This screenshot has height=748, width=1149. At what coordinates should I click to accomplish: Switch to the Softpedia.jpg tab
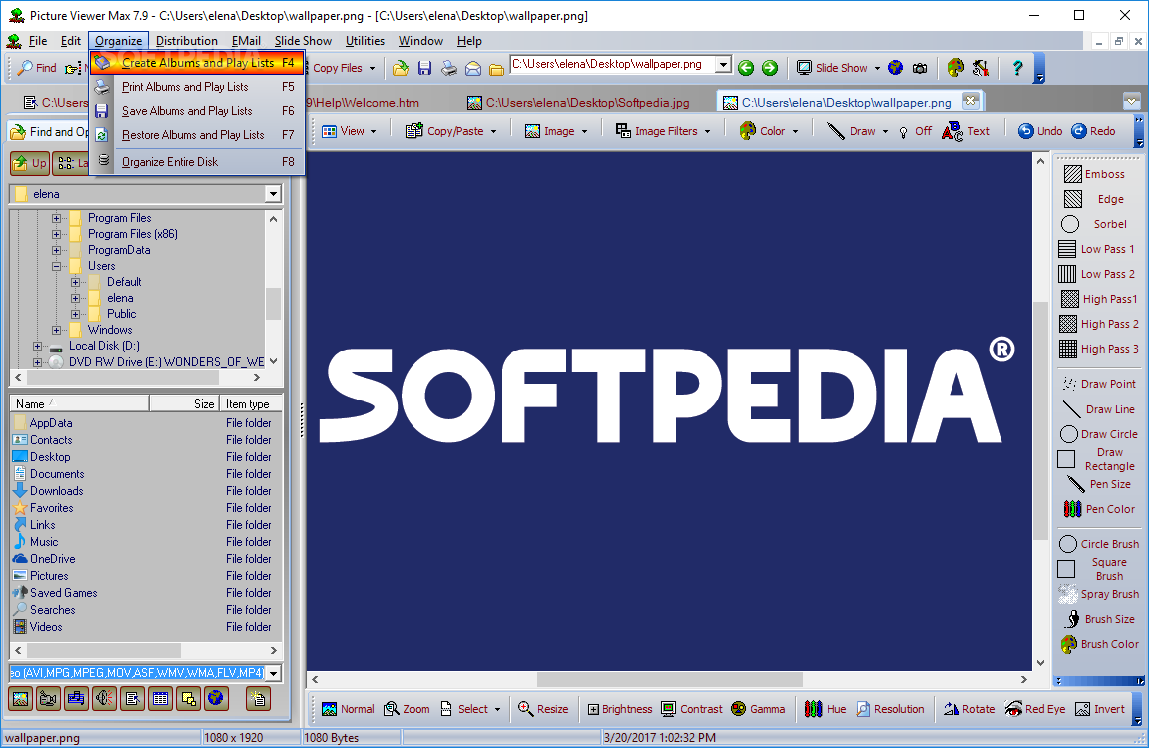pos(579,103)
